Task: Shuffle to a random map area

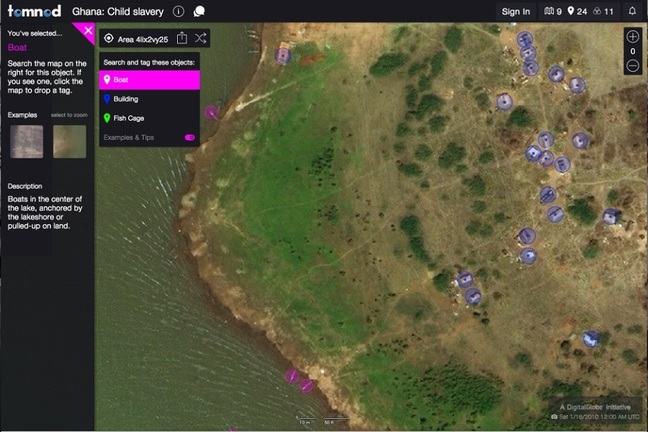Action: (201, 38)
